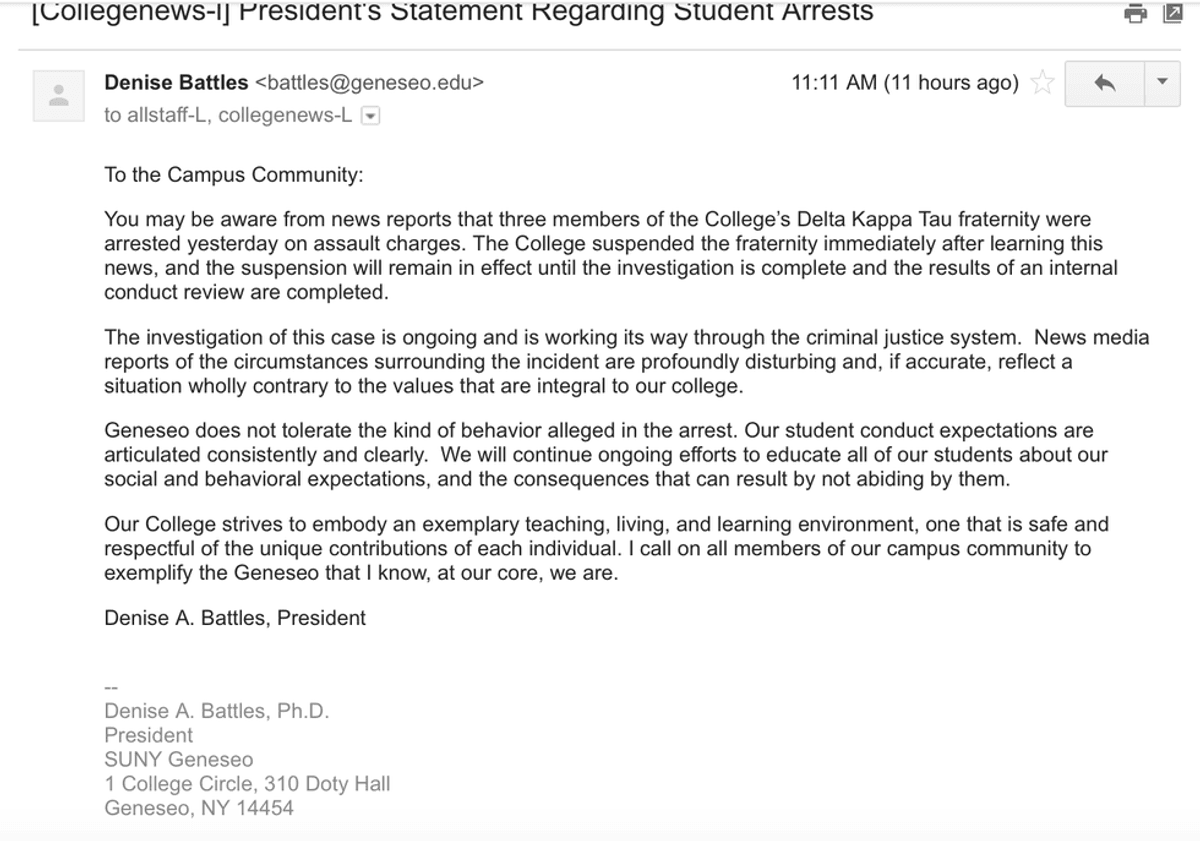Click the subject line President's Statement Regarding Student Arrests

(x=450, y=12)
